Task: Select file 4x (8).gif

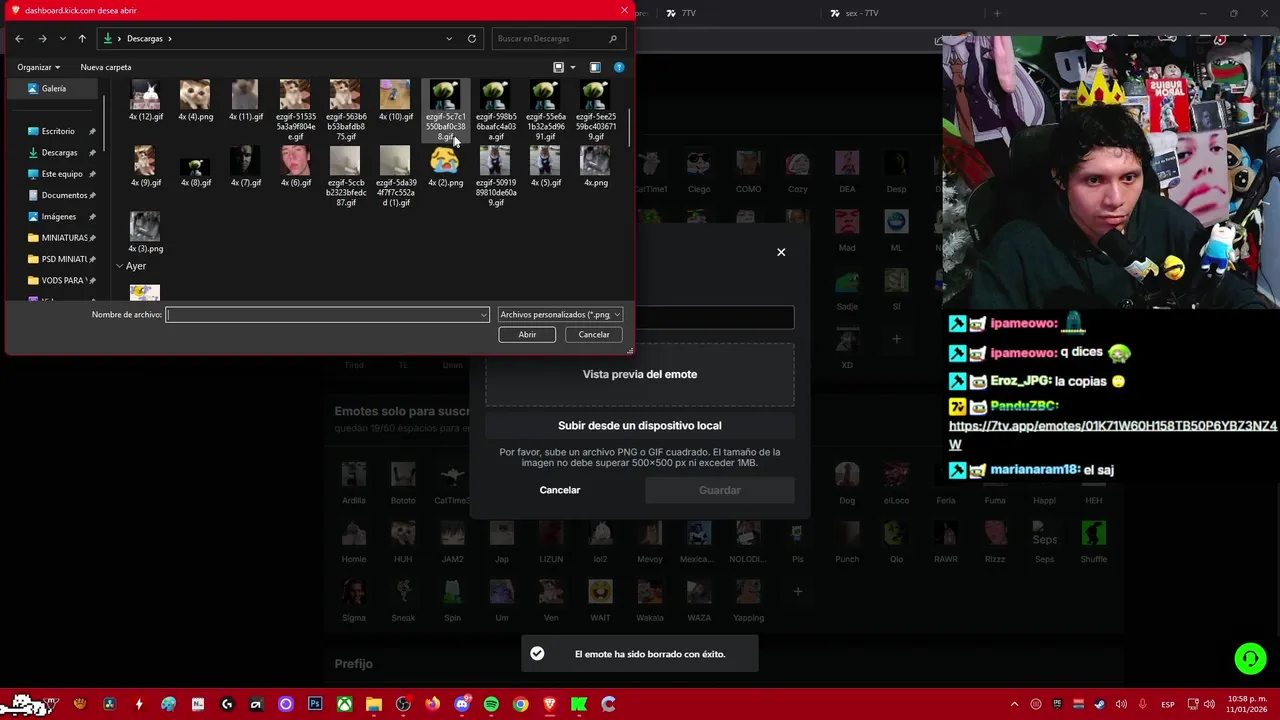Action: [x=195, y=167]
